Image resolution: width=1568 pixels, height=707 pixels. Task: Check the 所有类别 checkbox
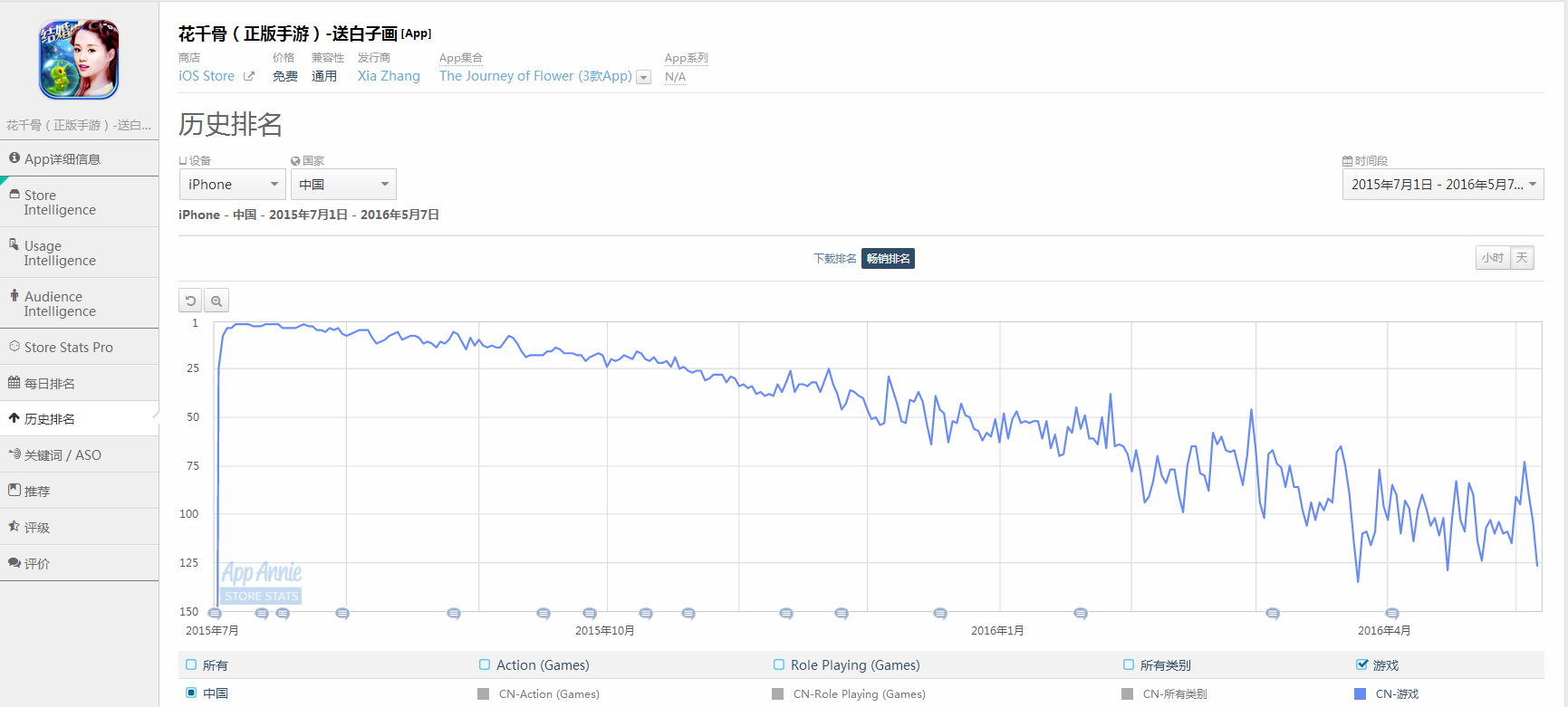tap(1129, 664)
